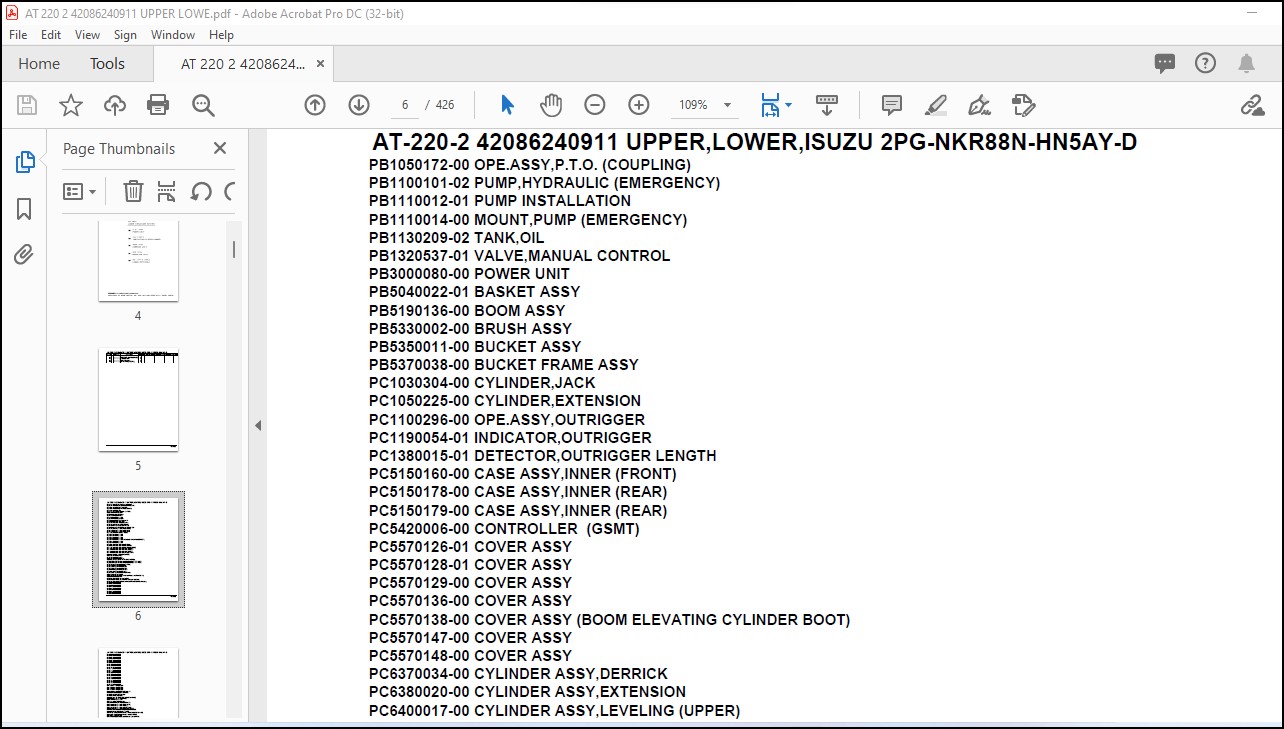The height and width of the screenshot is (729, 1284).
Task: Zoom in with plus icon
Action: (x=639, y=105)
